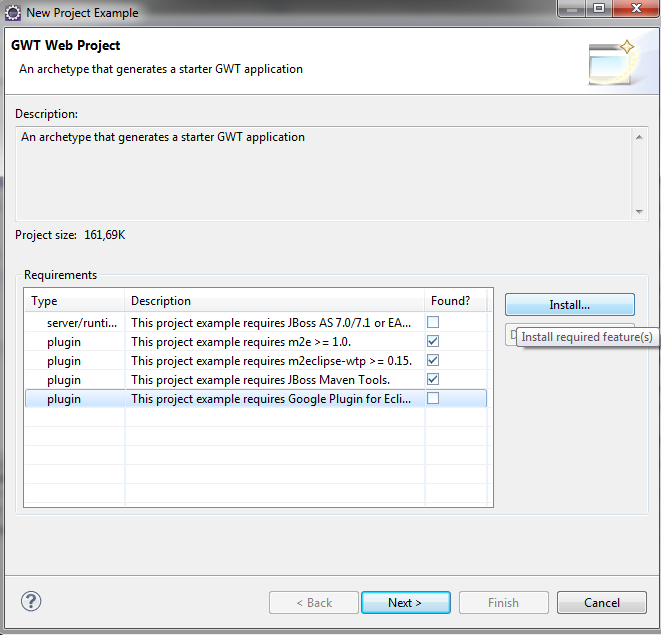This screenshot has width=661, height=635.
Task: Click plugin type cell in Google Plugin row
Action: (x=64, y=398)
